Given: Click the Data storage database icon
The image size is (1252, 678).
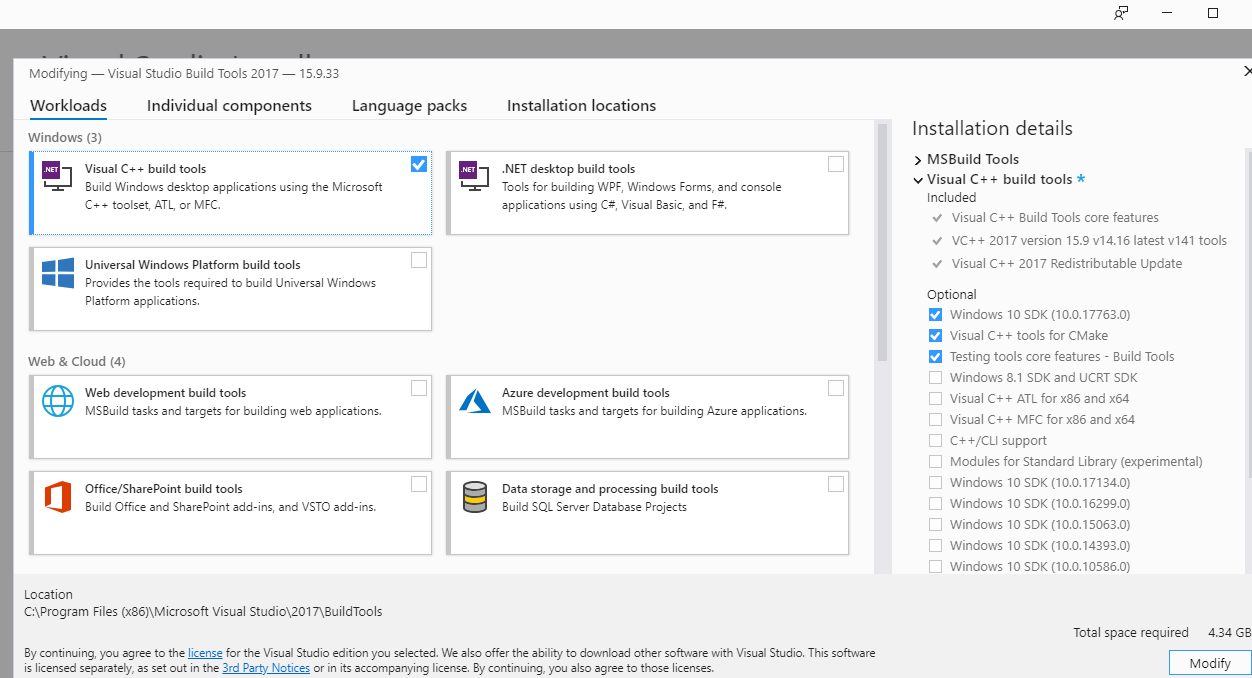Looking at the screenshot, I should (x=474, y=496).
